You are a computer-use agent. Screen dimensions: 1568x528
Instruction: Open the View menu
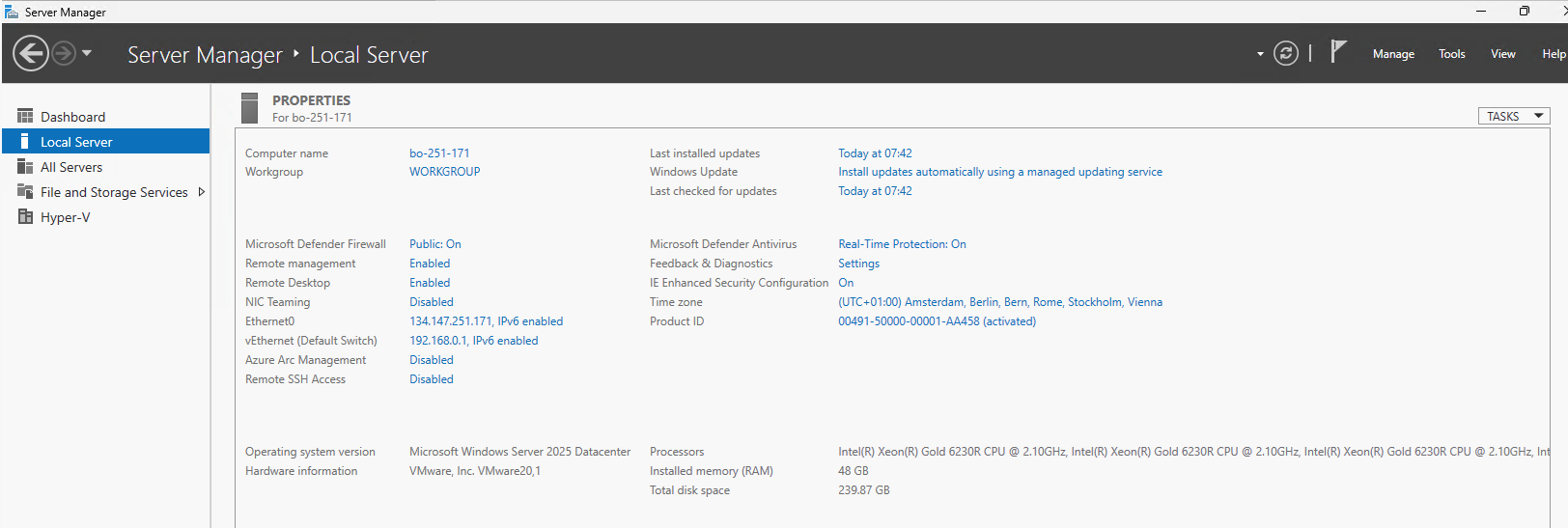point(1502,54)
